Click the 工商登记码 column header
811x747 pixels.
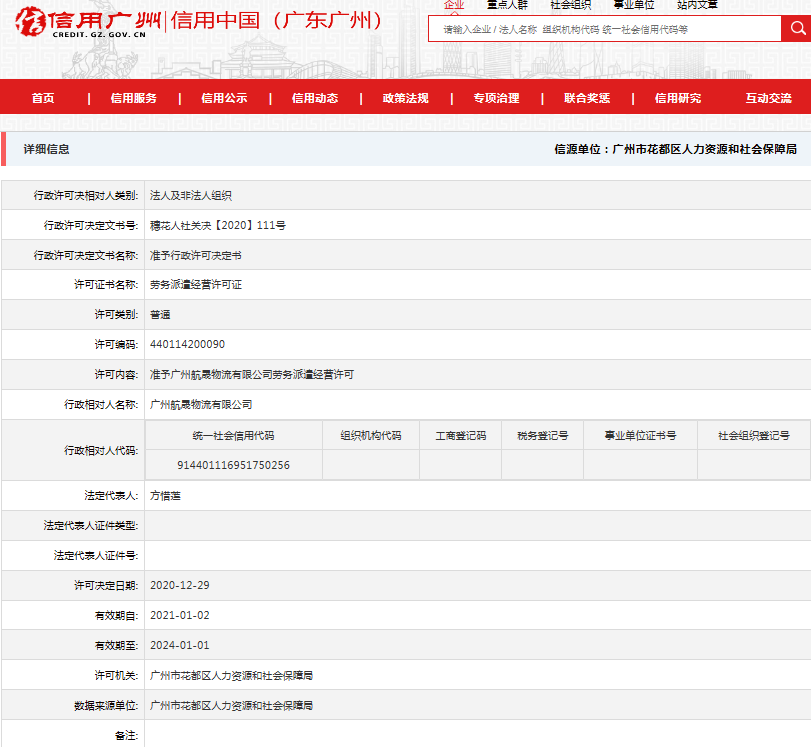[x=461, y=436]
